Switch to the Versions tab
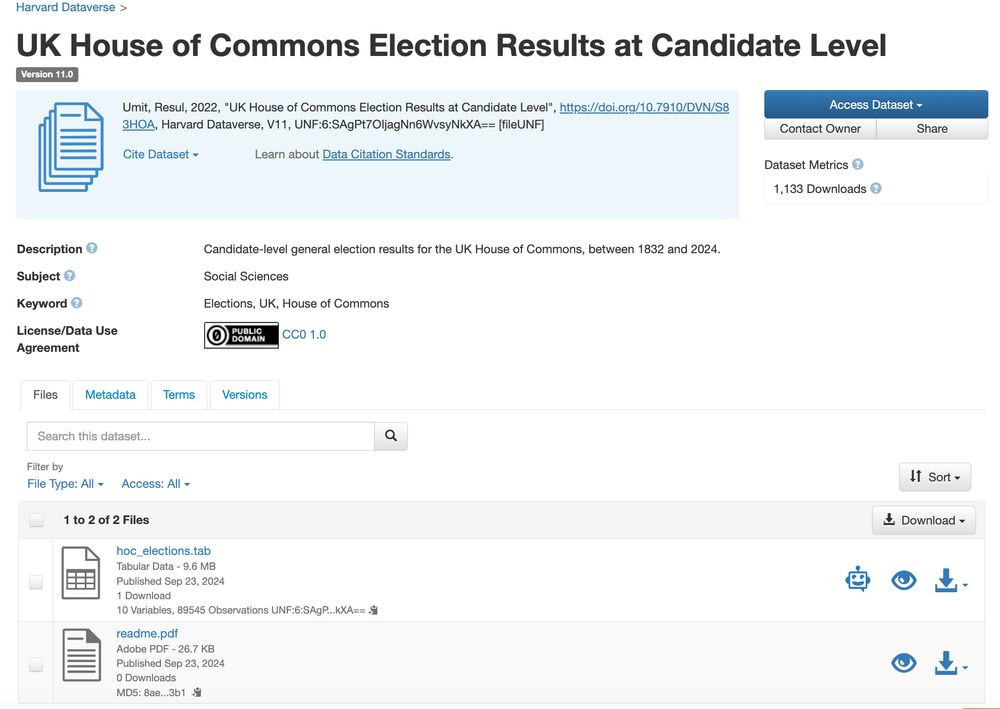 click(244, 395)
